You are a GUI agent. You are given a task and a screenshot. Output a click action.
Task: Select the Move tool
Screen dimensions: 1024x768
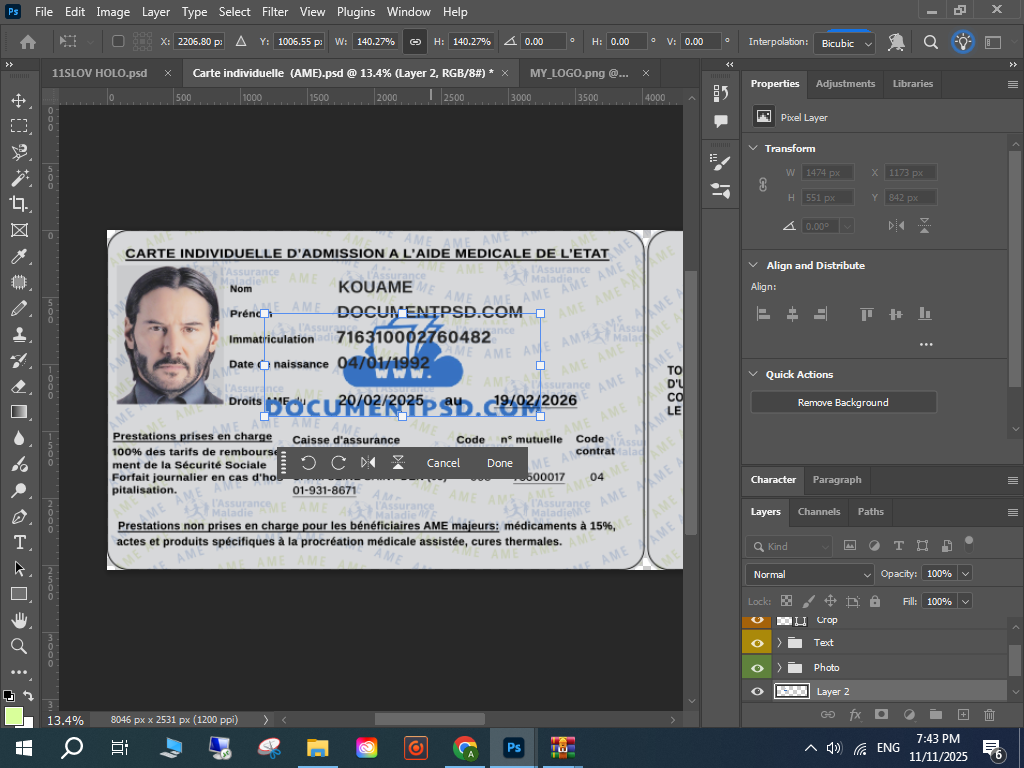pos(18,101)
